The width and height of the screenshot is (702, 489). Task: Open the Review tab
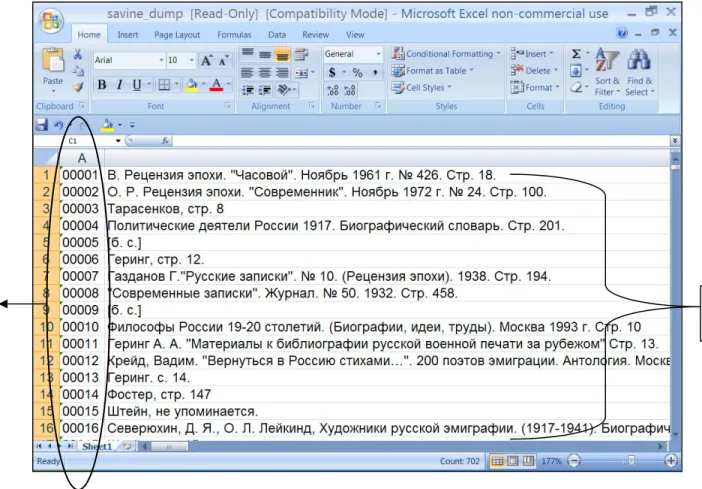(x=315, y=34)
